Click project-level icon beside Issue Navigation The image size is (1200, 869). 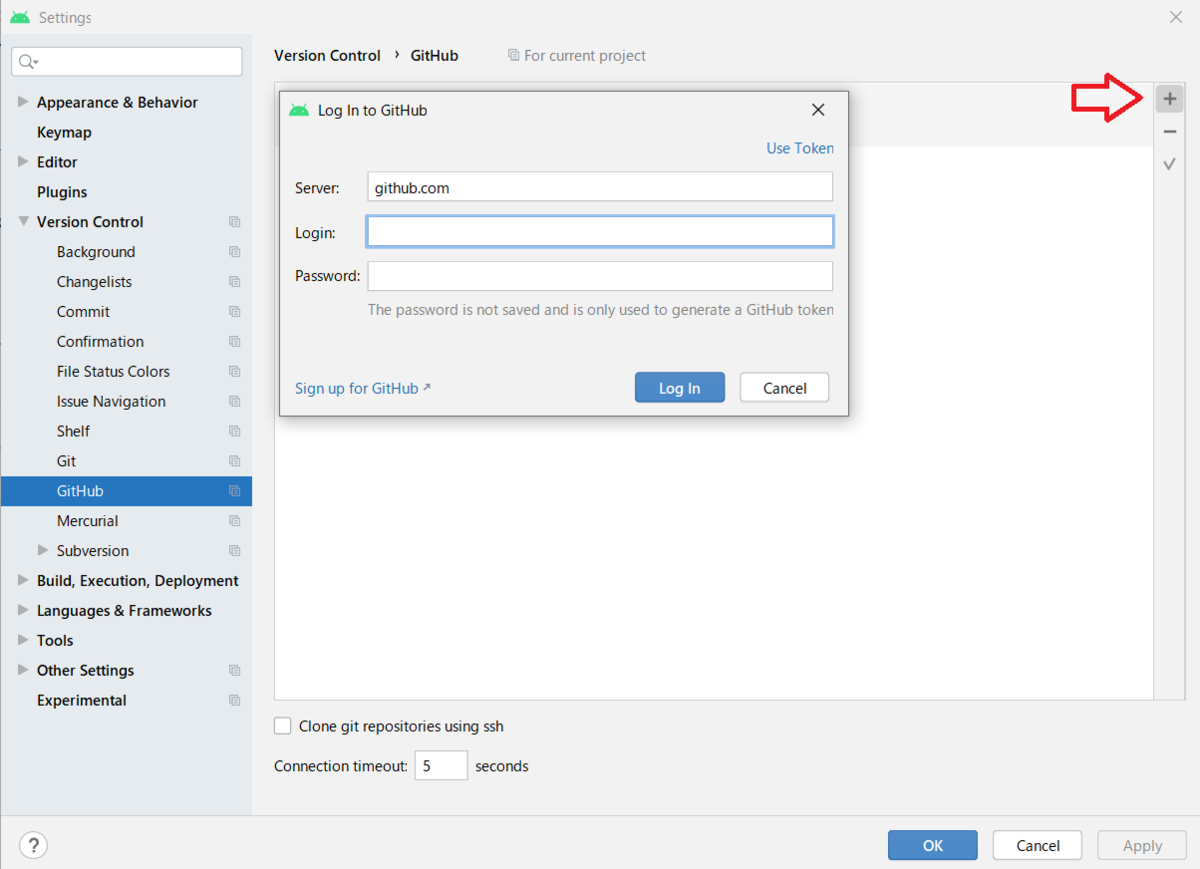pos(235,401)
